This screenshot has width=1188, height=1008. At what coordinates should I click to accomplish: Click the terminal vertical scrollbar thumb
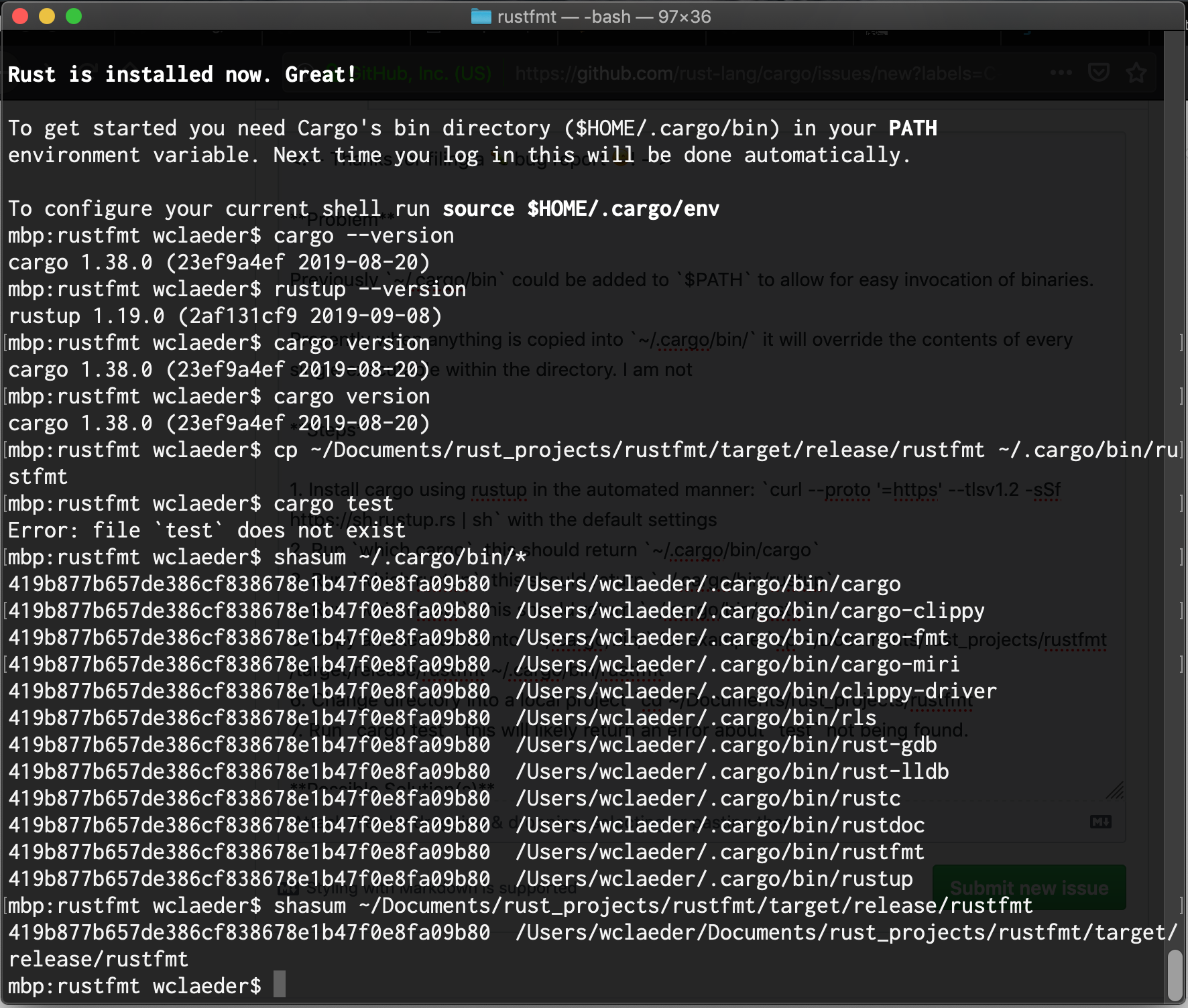[1175, 975]
